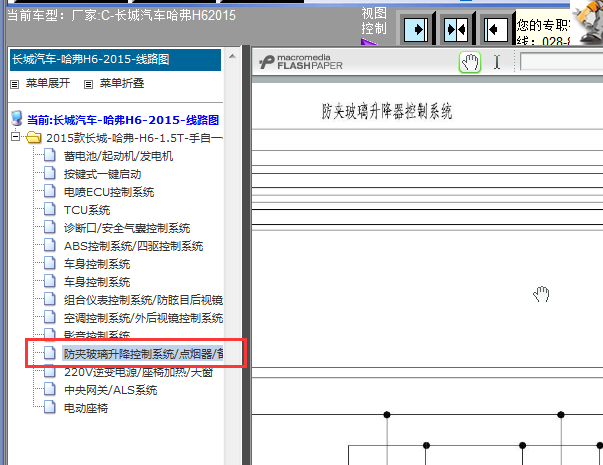Viewport: 603px width, 465px height.
Task: Click the collapse-left view control arrow button
Action: [496, 29]
